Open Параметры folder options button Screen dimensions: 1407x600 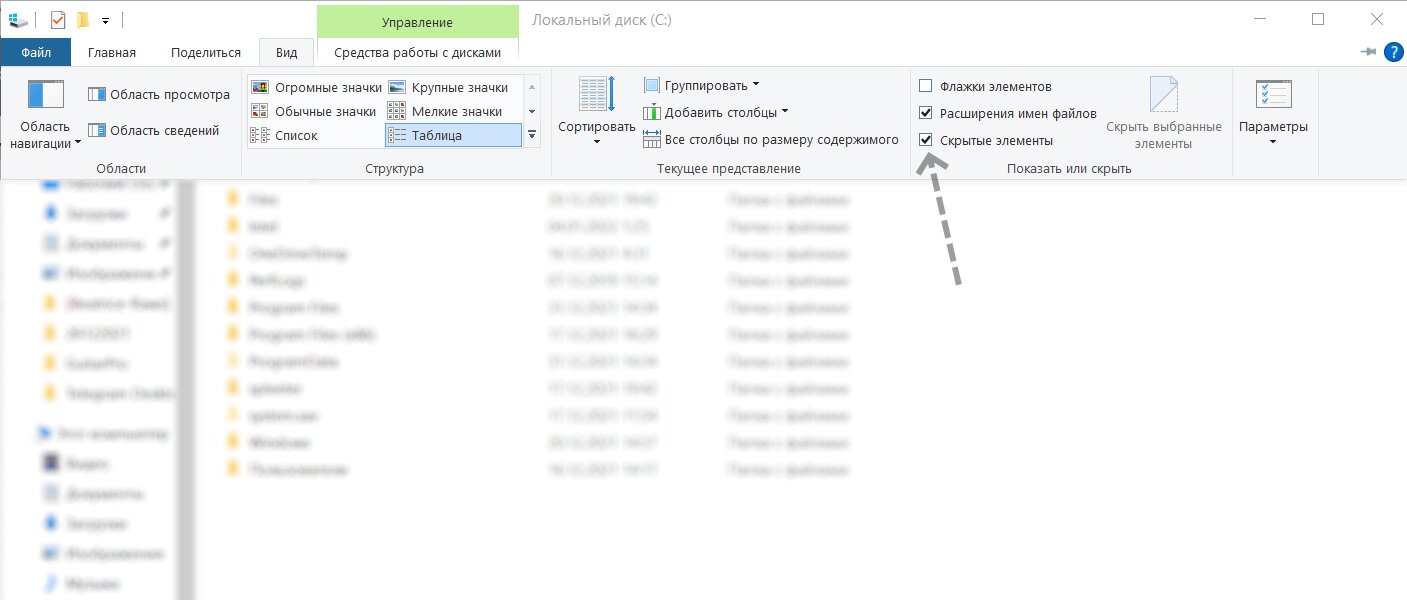tap(1273, 111)
